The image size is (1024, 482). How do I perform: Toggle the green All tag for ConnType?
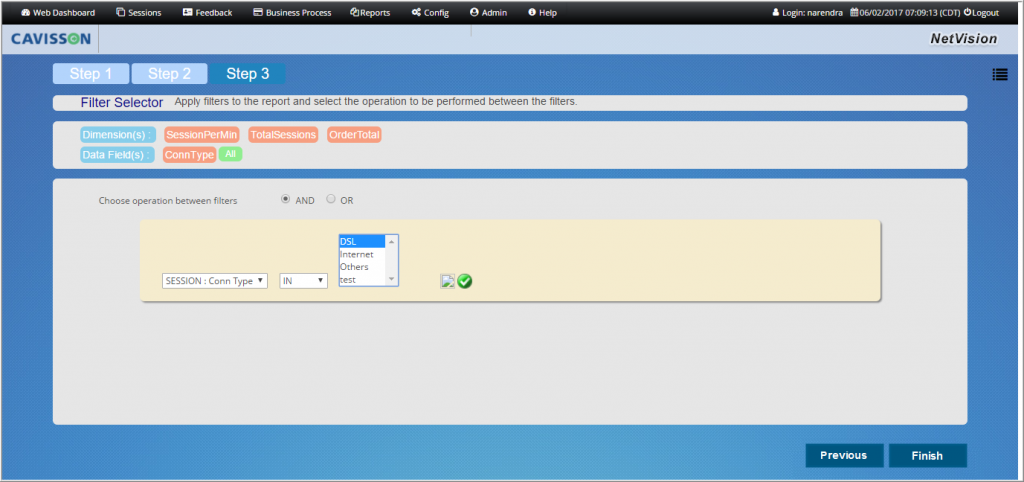[230, 154]
